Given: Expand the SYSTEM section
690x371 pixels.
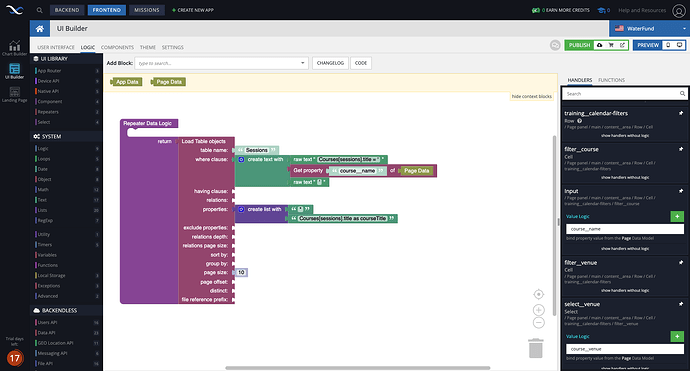Looking at the screenshot, I should [x=66, y=136].
